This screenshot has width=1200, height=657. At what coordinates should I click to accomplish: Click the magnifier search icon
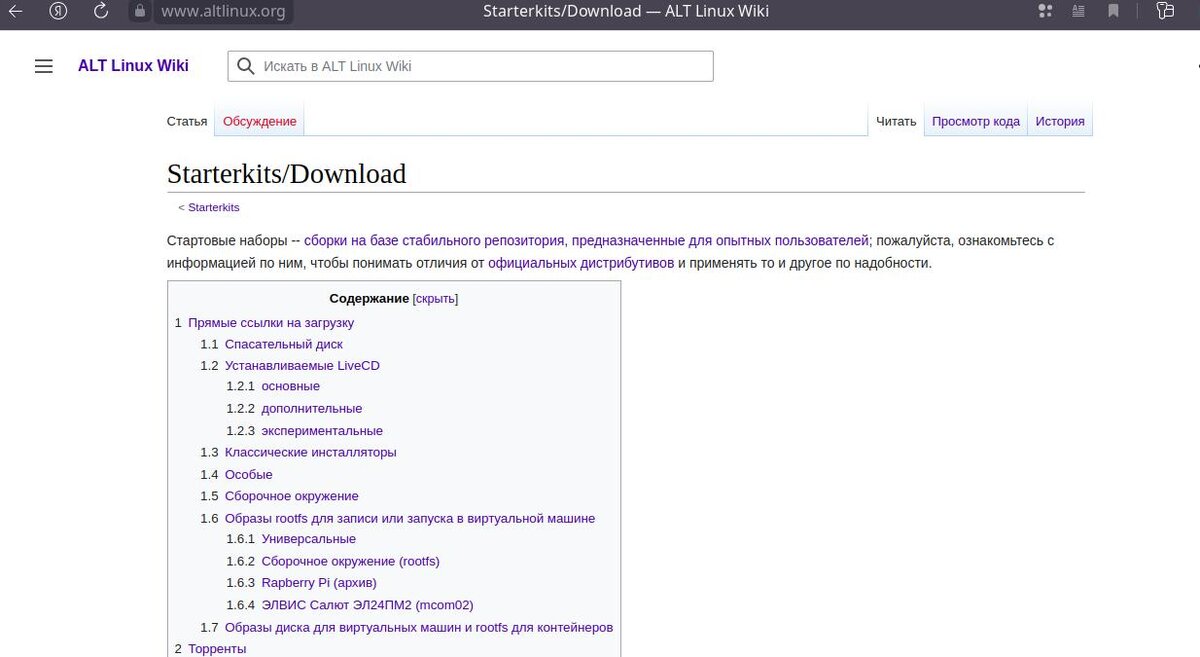[x=246, y=67]
